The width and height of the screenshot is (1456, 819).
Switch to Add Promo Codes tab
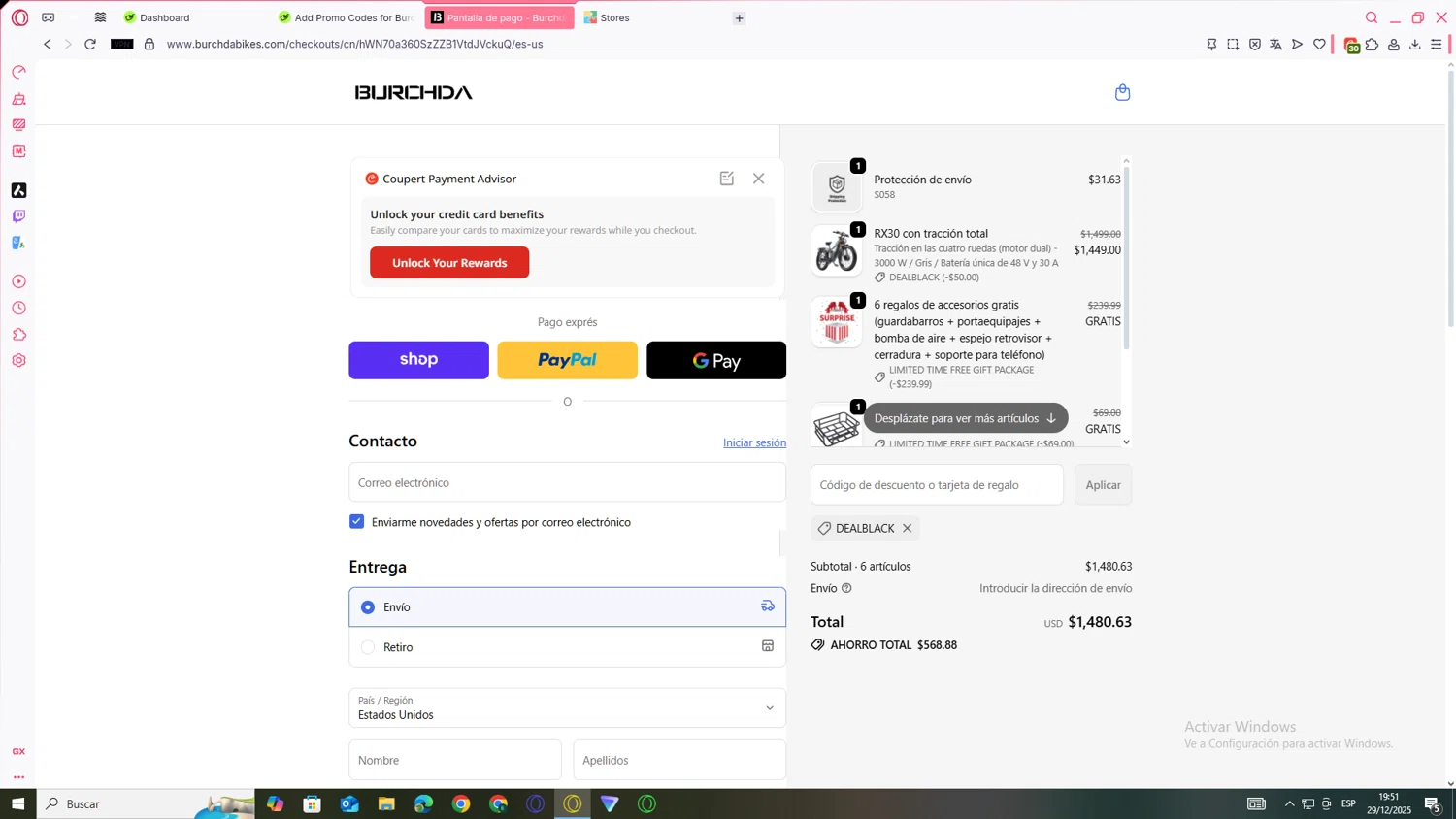point(346,17)
